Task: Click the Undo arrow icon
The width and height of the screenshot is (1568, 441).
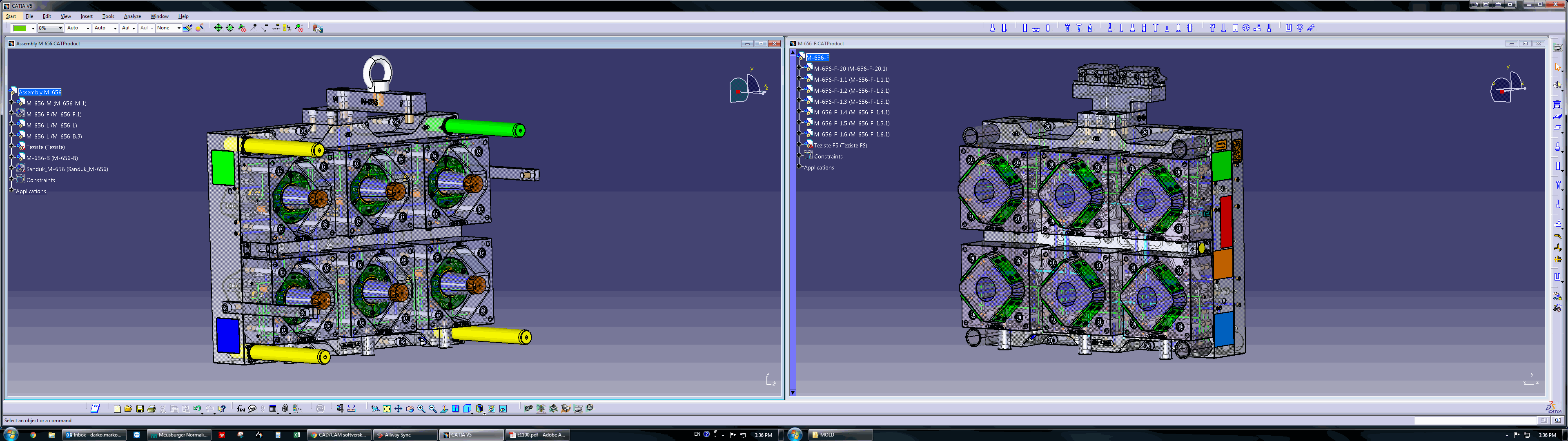Action: [x=197, y=409]
